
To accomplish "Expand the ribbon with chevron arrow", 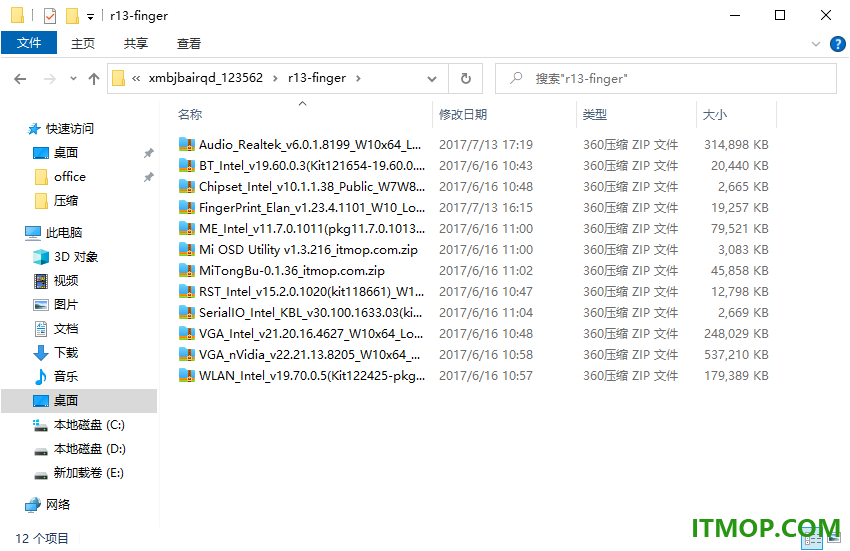I will tap(815, 44).
